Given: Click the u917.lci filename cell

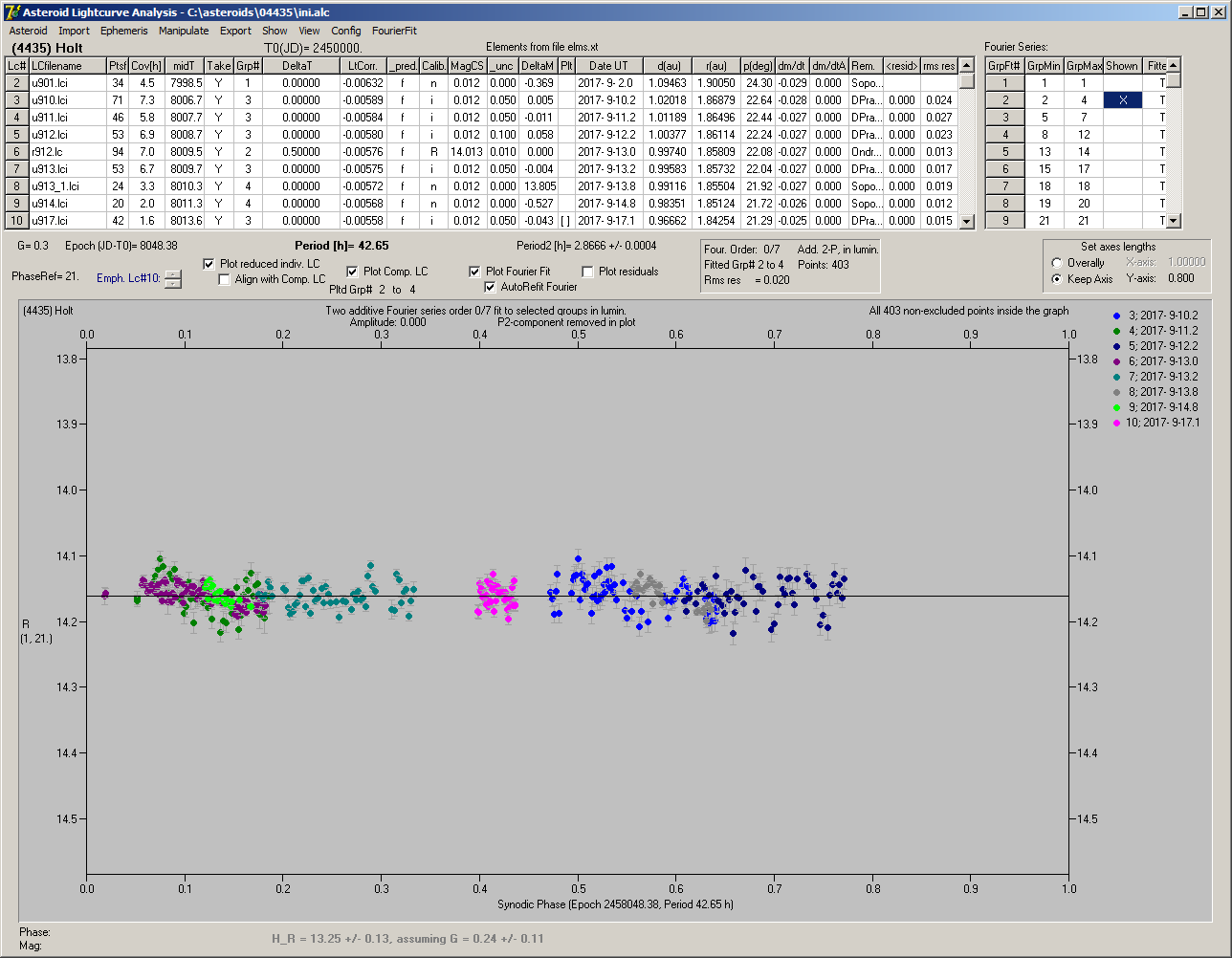Looking at the screenshot, I should pos(67,221).
